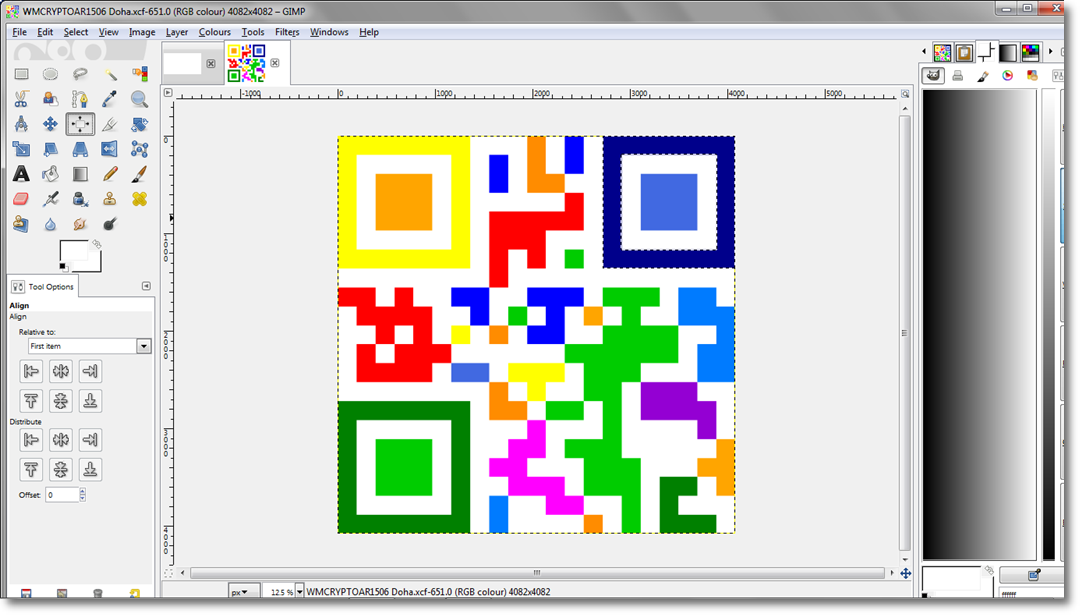Screen dimensions: 1080x615
Task: Select the Shear tool
Action: click(x=50, y=149)
